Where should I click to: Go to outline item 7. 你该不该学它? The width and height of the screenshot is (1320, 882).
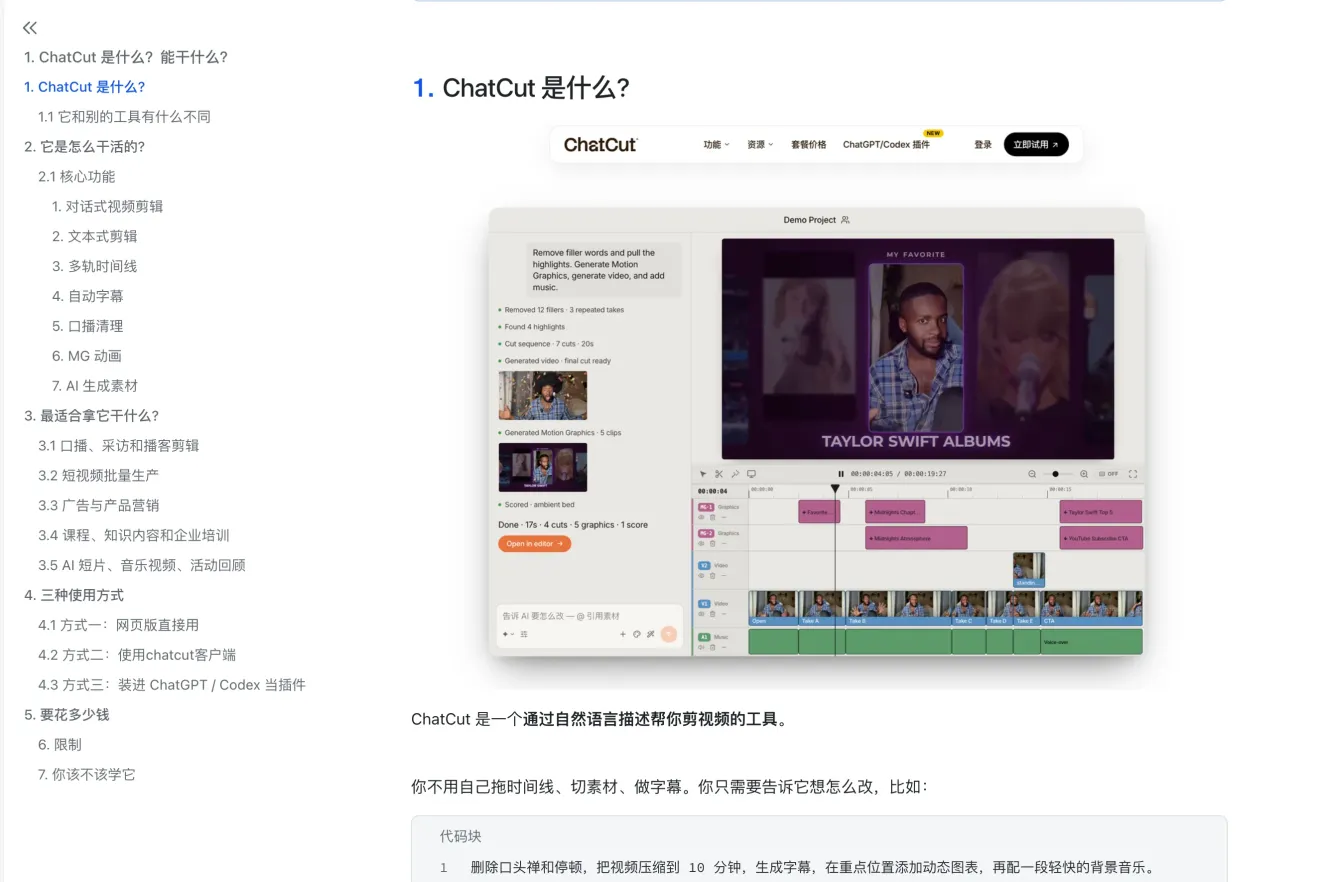click(87, 775)
